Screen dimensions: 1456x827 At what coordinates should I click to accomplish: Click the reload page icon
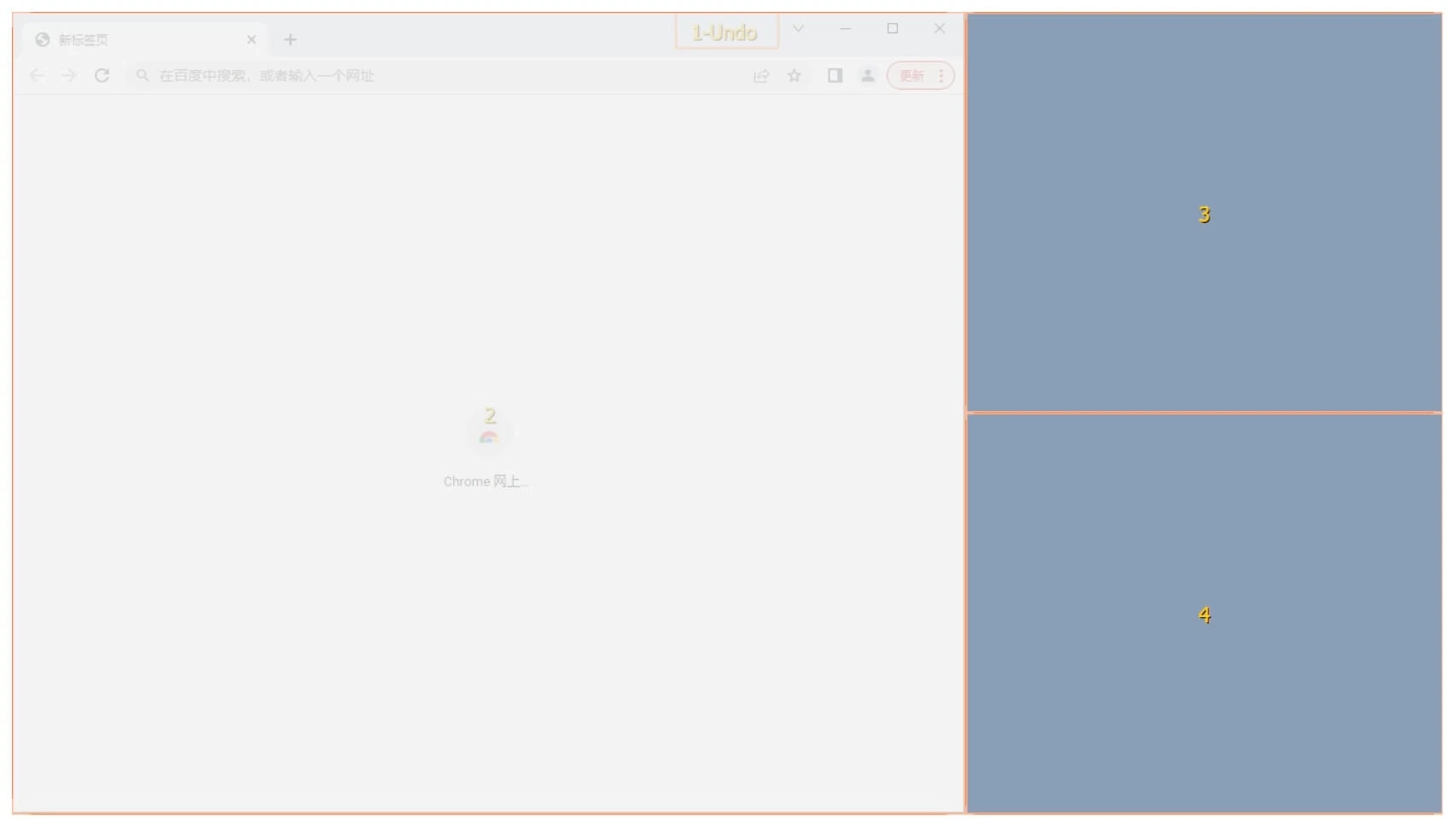(x=102, y=76)
